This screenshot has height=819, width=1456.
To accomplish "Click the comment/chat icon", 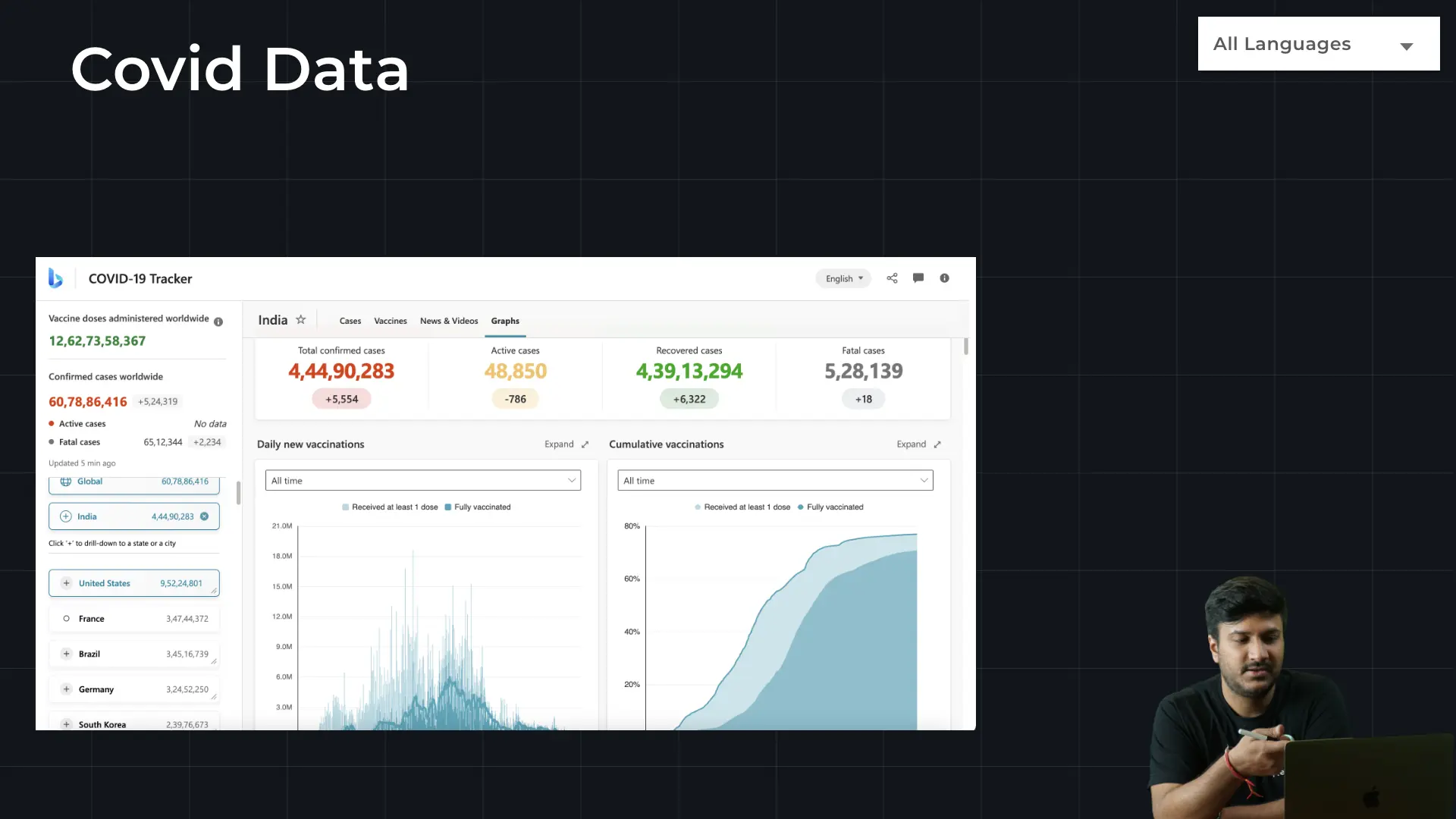I will (918, 278).
